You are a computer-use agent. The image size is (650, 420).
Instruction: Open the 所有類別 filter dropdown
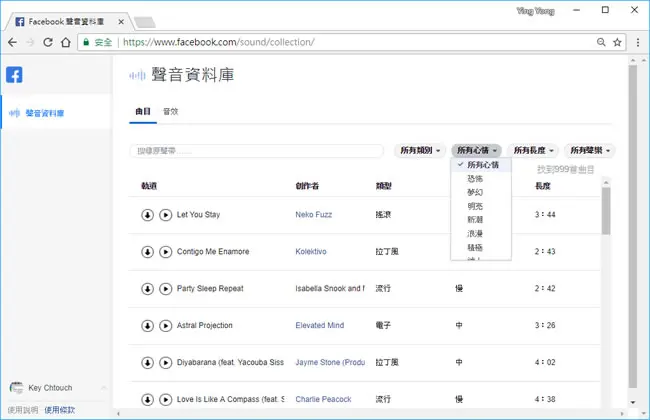coord(420,151)
